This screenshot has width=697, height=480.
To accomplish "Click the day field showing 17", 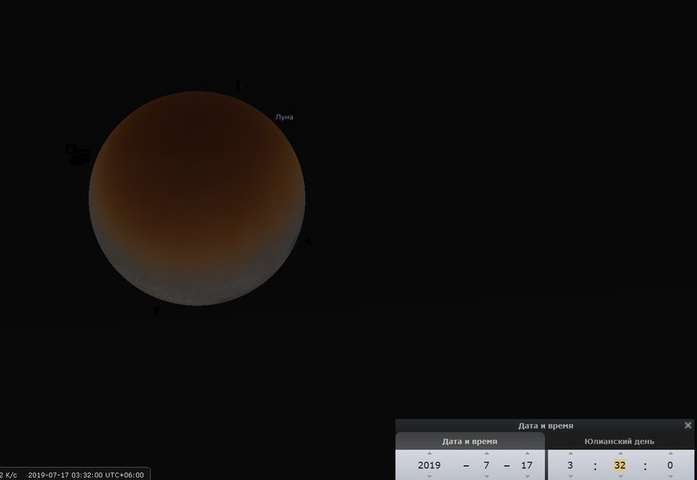I will [x=527, y=465].
